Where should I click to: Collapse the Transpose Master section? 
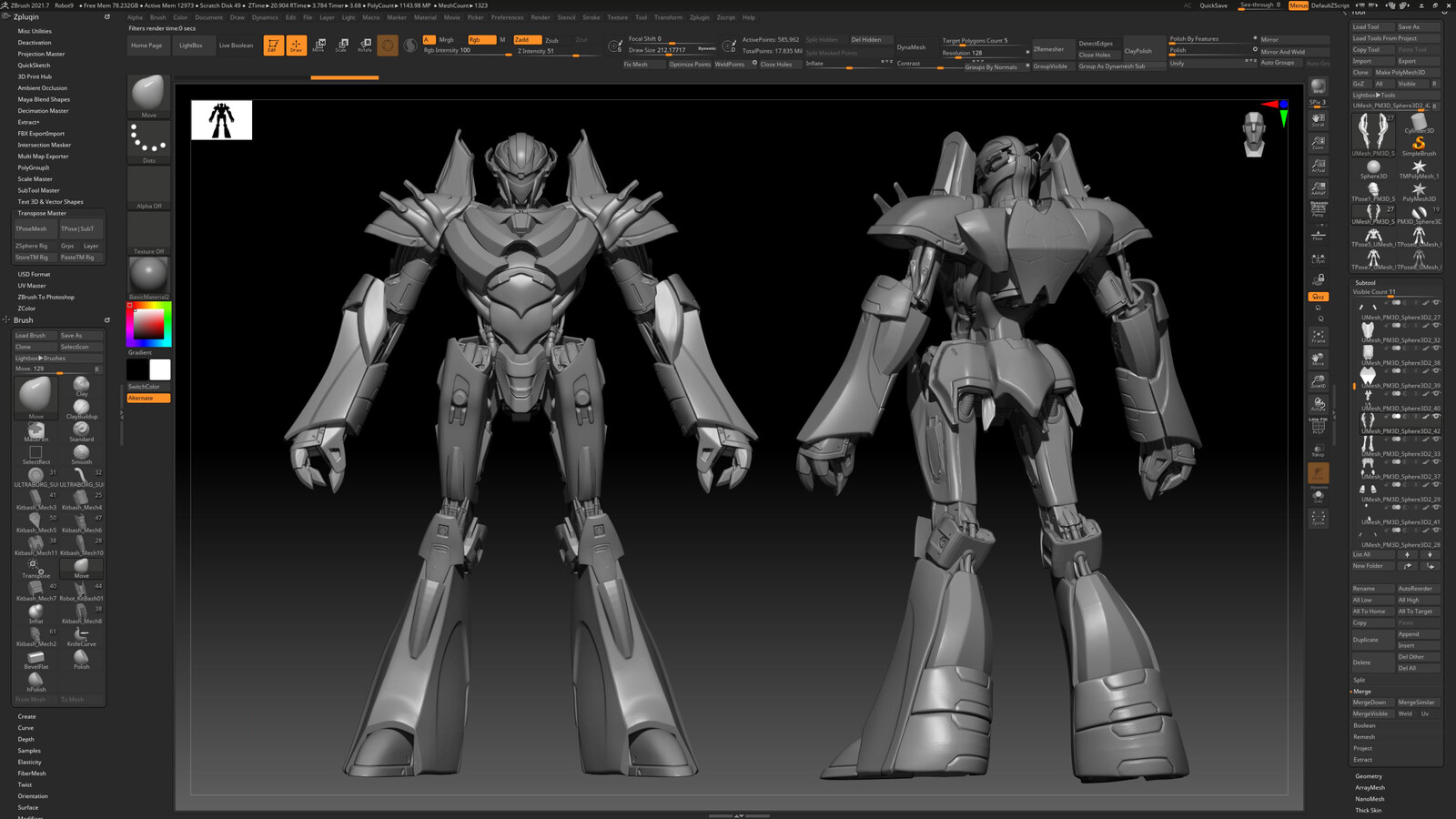click(x=42, y=213)
